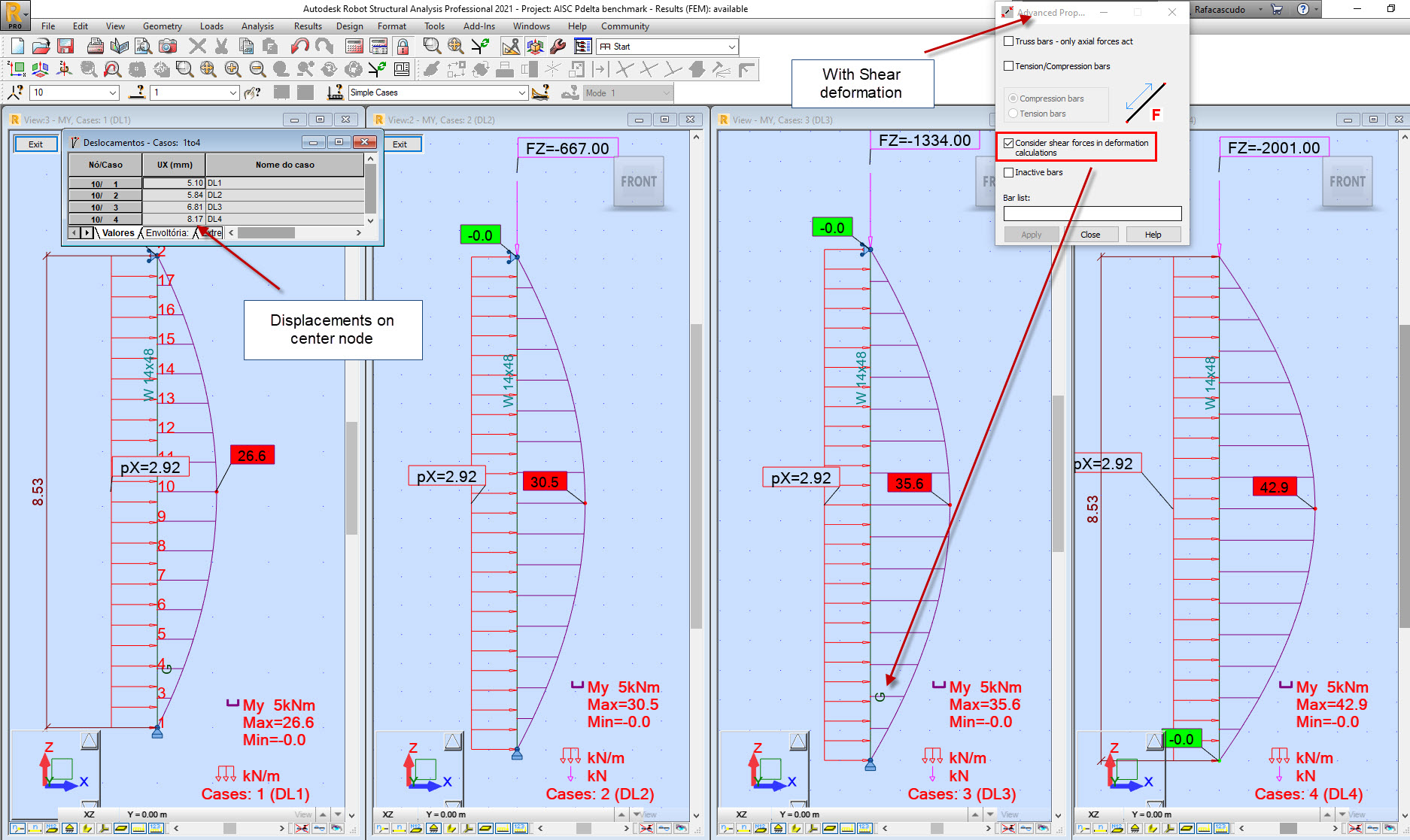Open the Print dialog icon
The width and height of the screenshot is (1410, 840).
coord(95,46)
